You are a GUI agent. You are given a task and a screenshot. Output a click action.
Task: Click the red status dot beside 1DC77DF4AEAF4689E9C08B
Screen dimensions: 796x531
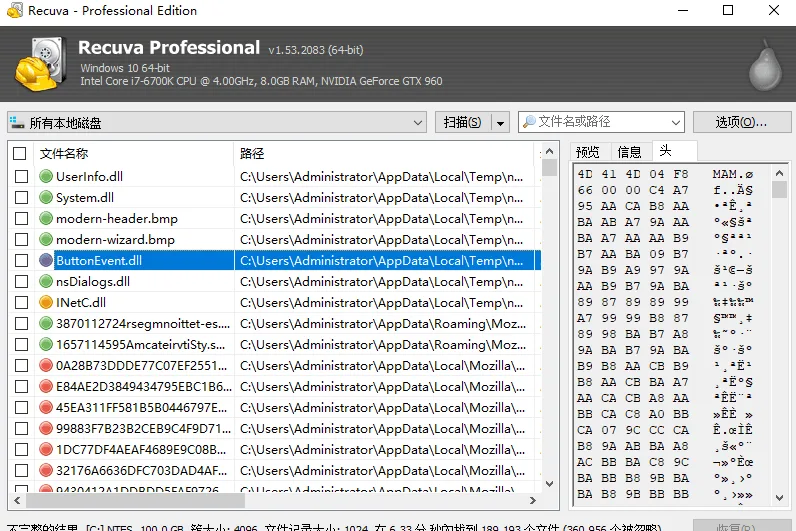pyautogui.click(x=46, y=449)
